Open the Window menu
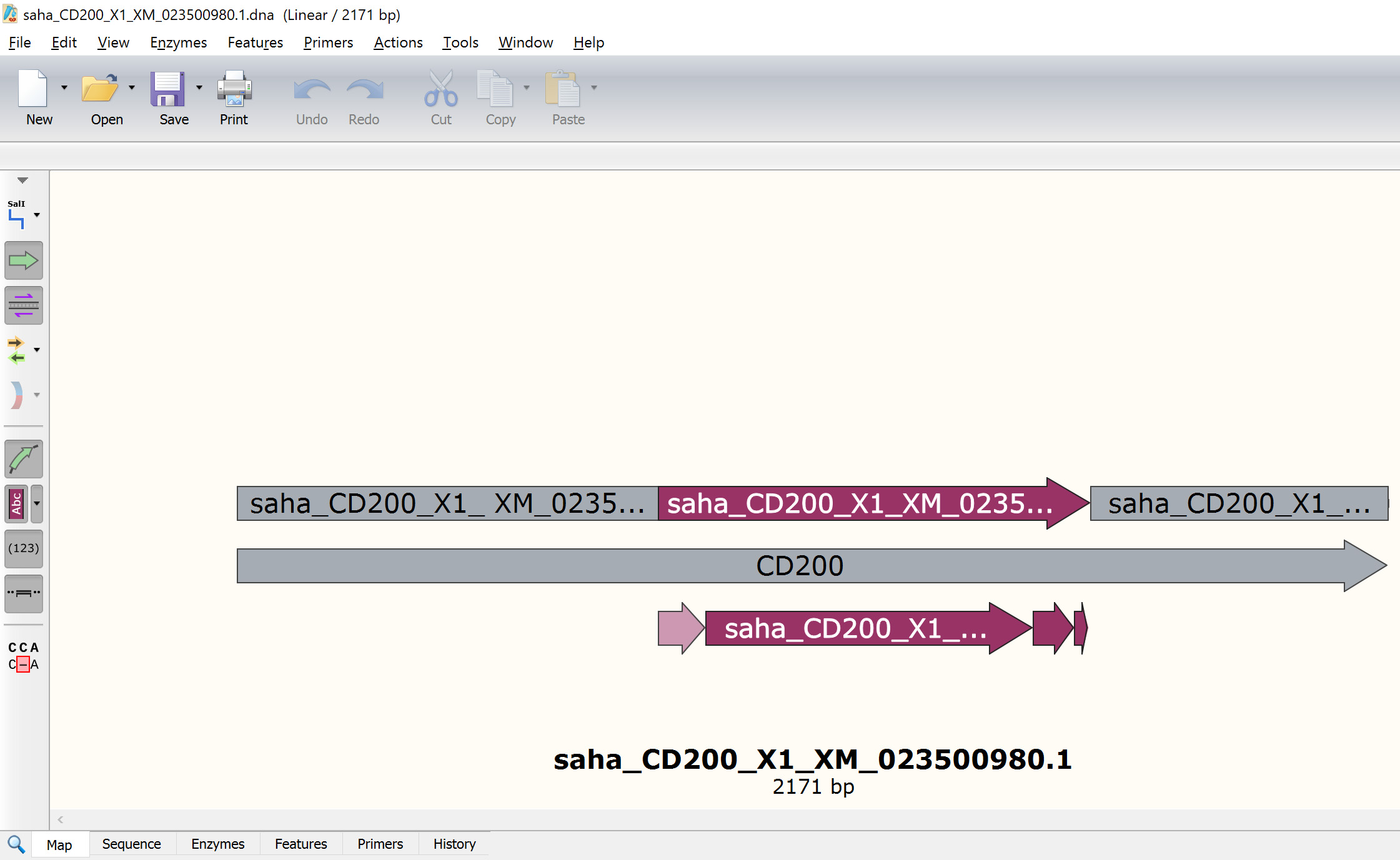Image resolution: width=1400 pixels, height=860 pixels. click(x=525, y=42)
